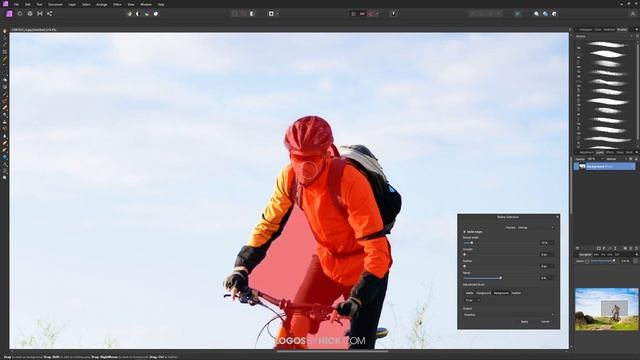
Task: Open the Filters menu
Action: click(x=117, y=4)
